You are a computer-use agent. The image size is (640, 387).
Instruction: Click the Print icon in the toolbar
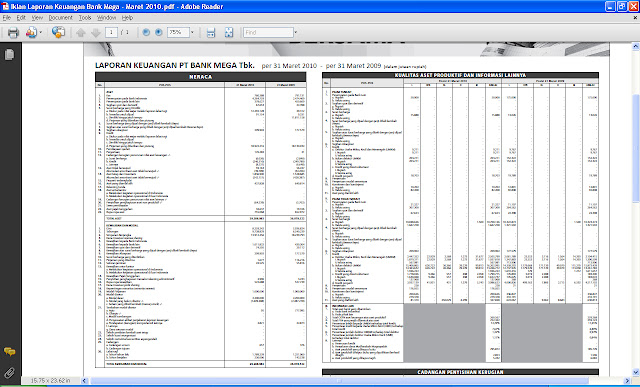pyautogui.click(x=13, y=32)
